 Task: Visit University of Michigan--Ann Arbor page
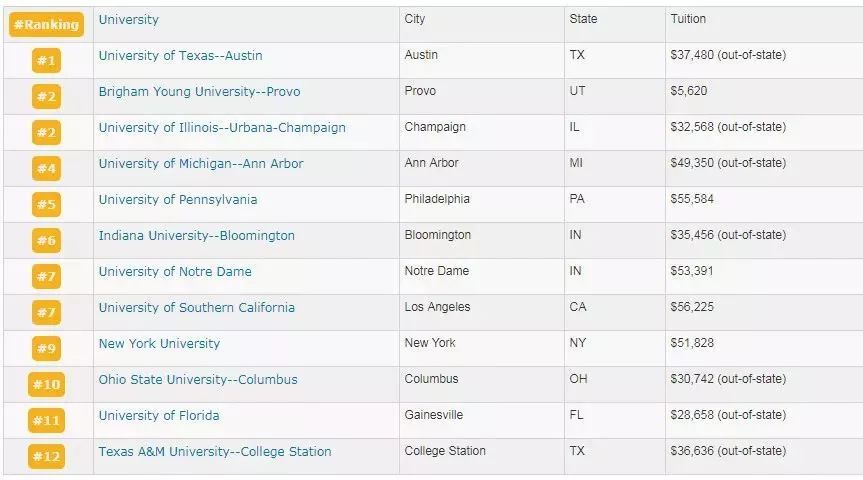[x=201, y=164]
